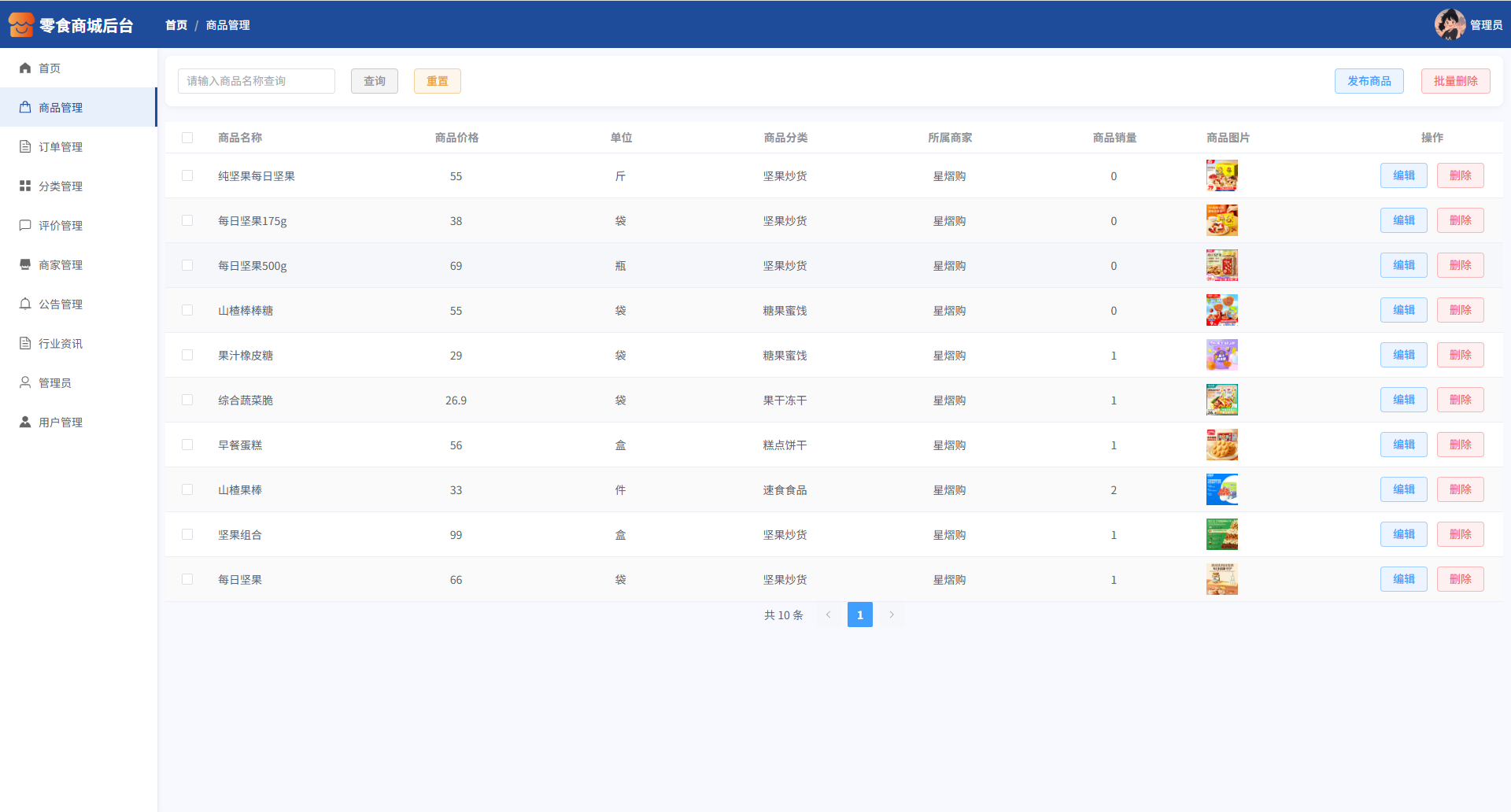1511x812 pixels.
Task: Check the checkbox for 纯坚果每日坚果 row
Action: (187, 176)
